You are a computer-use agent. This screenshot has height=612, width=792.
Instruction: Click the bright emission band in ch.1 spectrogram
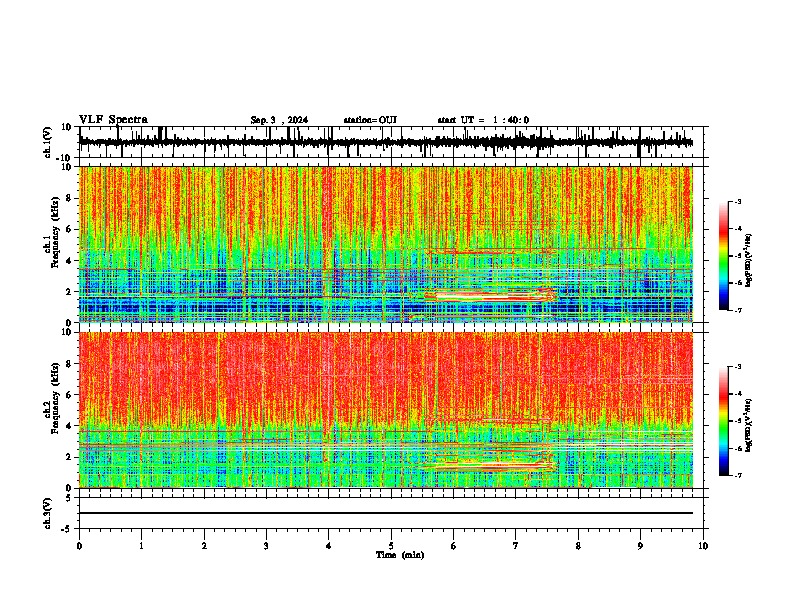[489, 295]
